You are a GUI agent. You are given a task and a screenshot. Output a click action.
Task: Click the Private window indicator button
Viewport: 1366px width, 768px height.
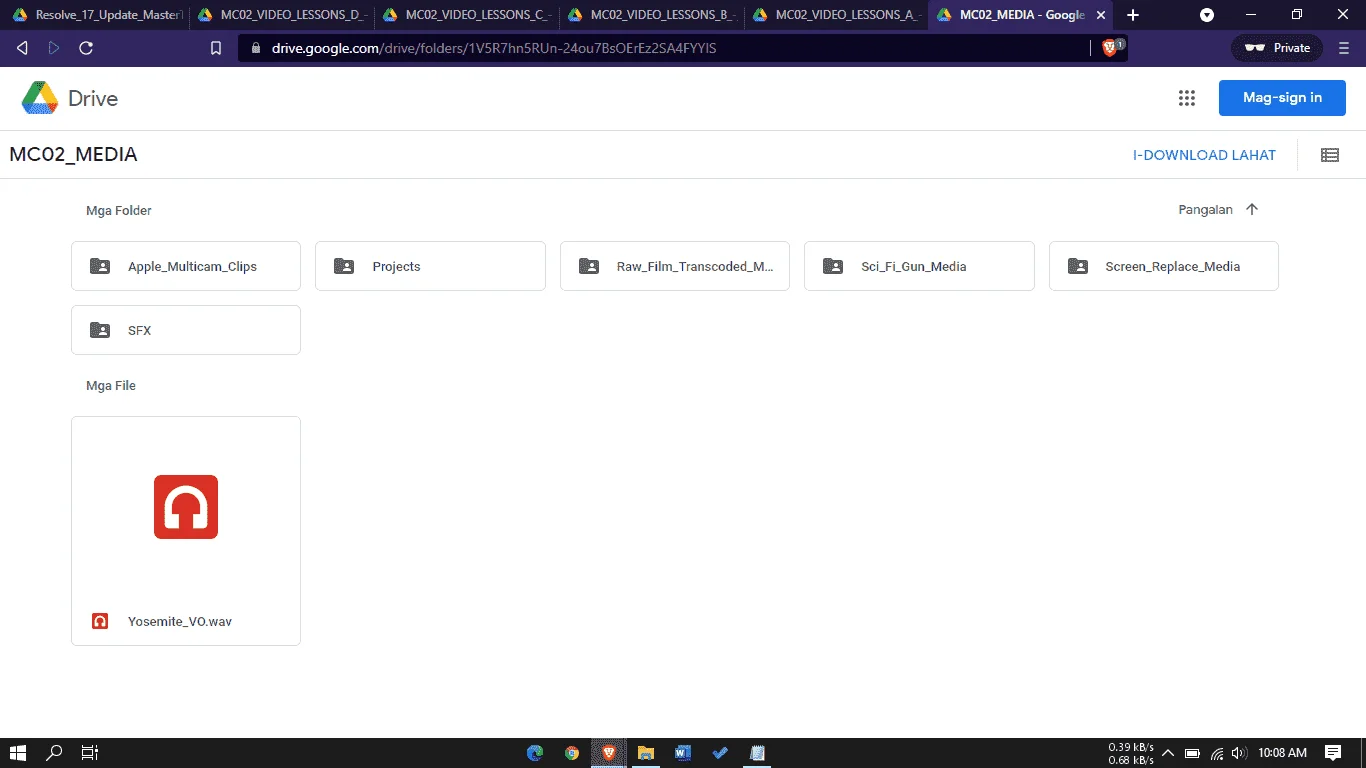pos(1277,48)
